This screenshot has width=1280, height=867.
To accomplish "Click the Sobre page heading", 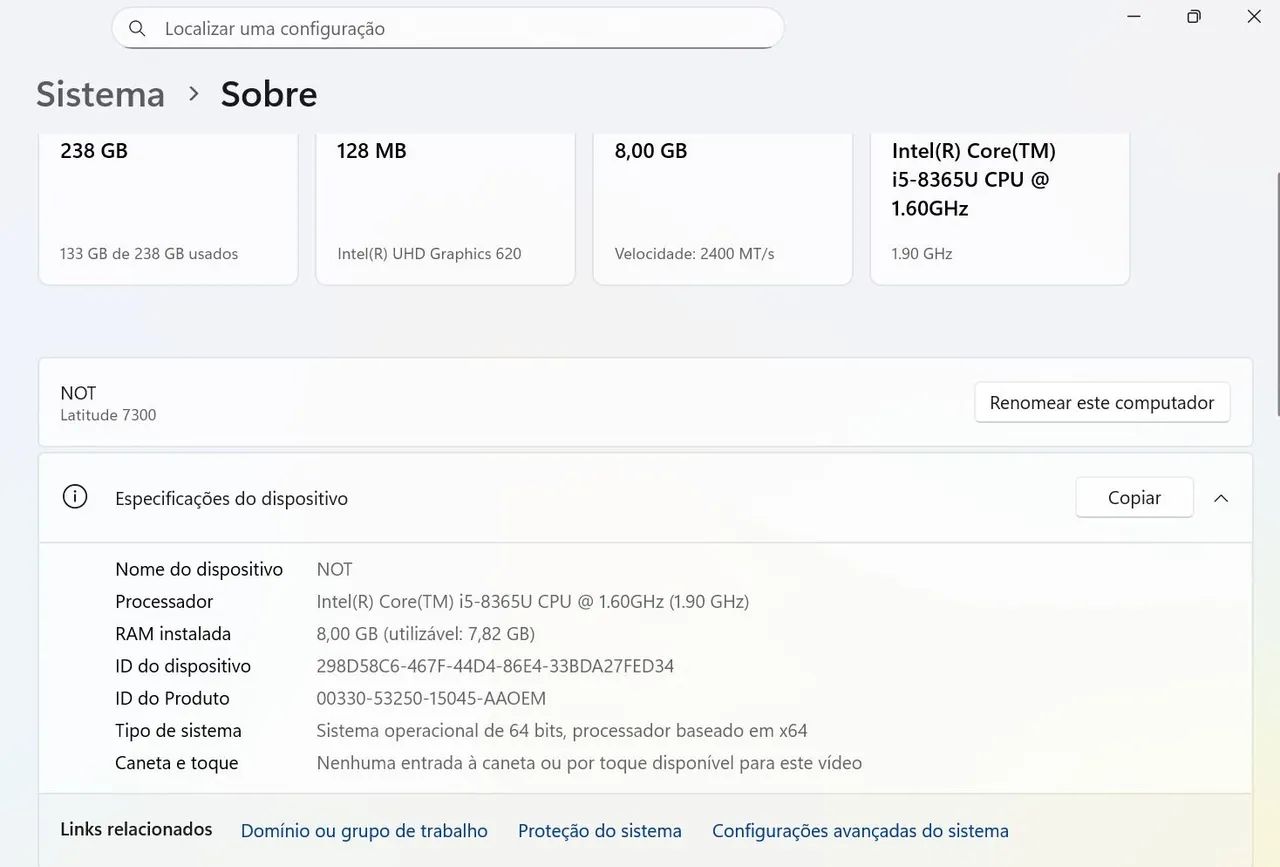I will coord(269,94).
